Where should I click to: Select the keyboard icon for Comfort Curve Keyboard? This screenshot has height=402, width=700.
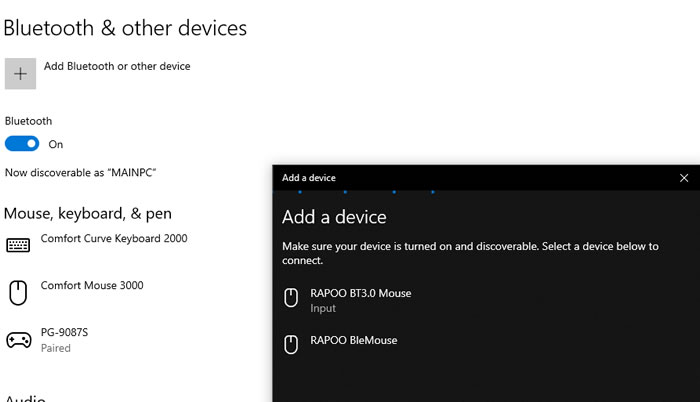click(x=18, y=245)
